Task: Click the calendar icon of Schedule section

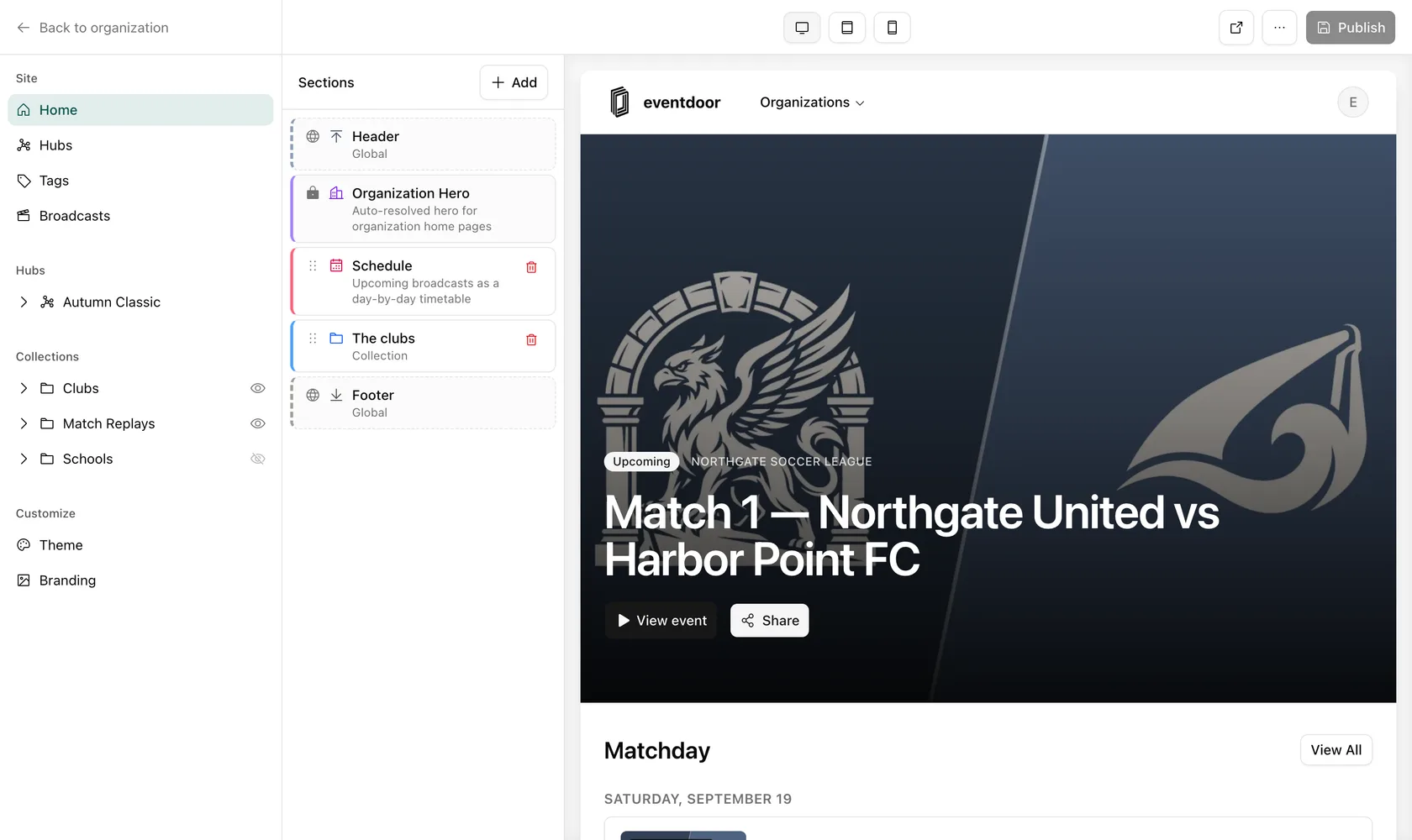Action: 336,265
